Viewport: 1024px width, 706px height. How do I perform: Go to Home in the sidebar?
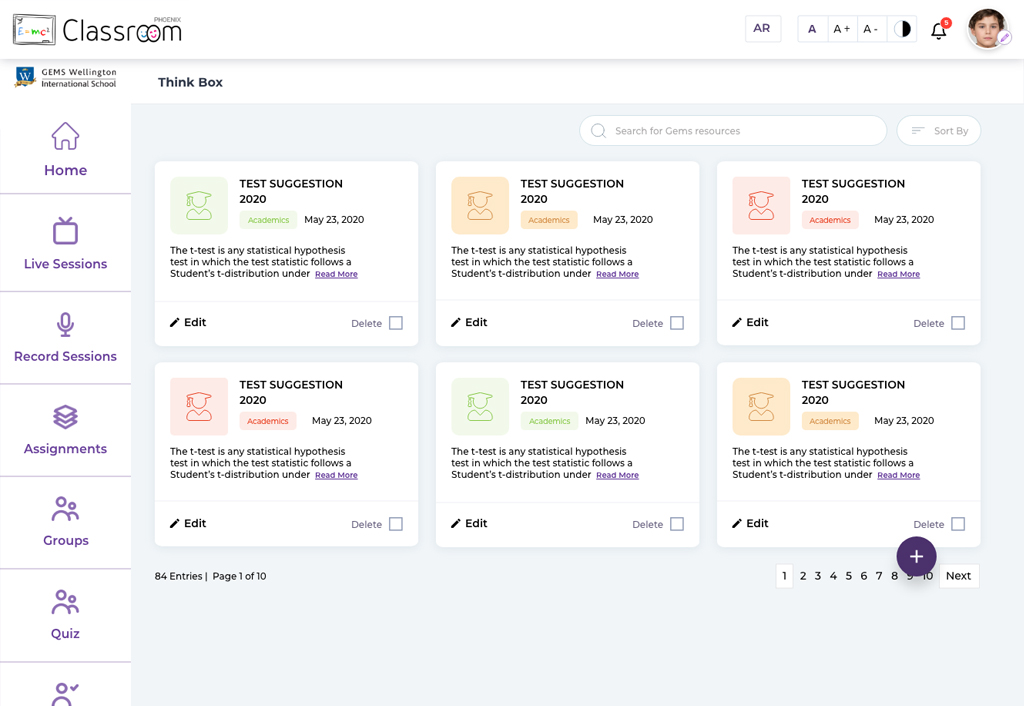(65, 150)
